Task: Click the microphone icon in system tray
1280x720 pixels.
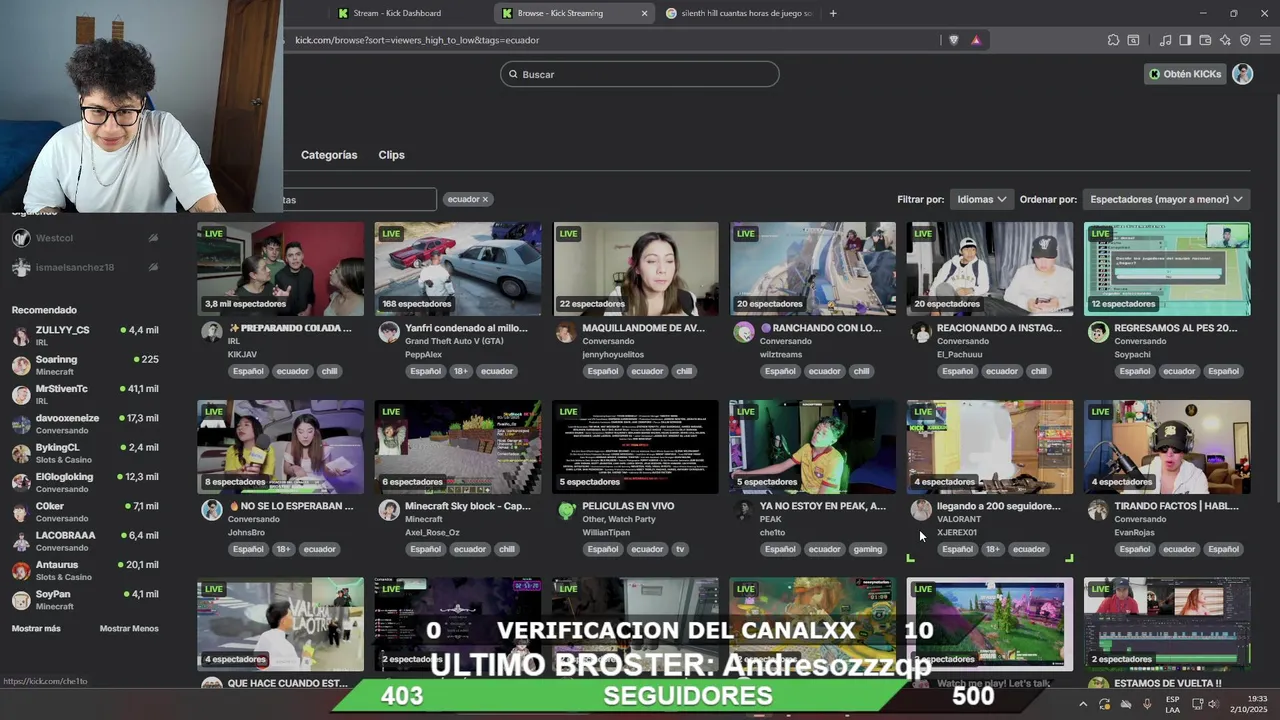Action: point(1147,704)
